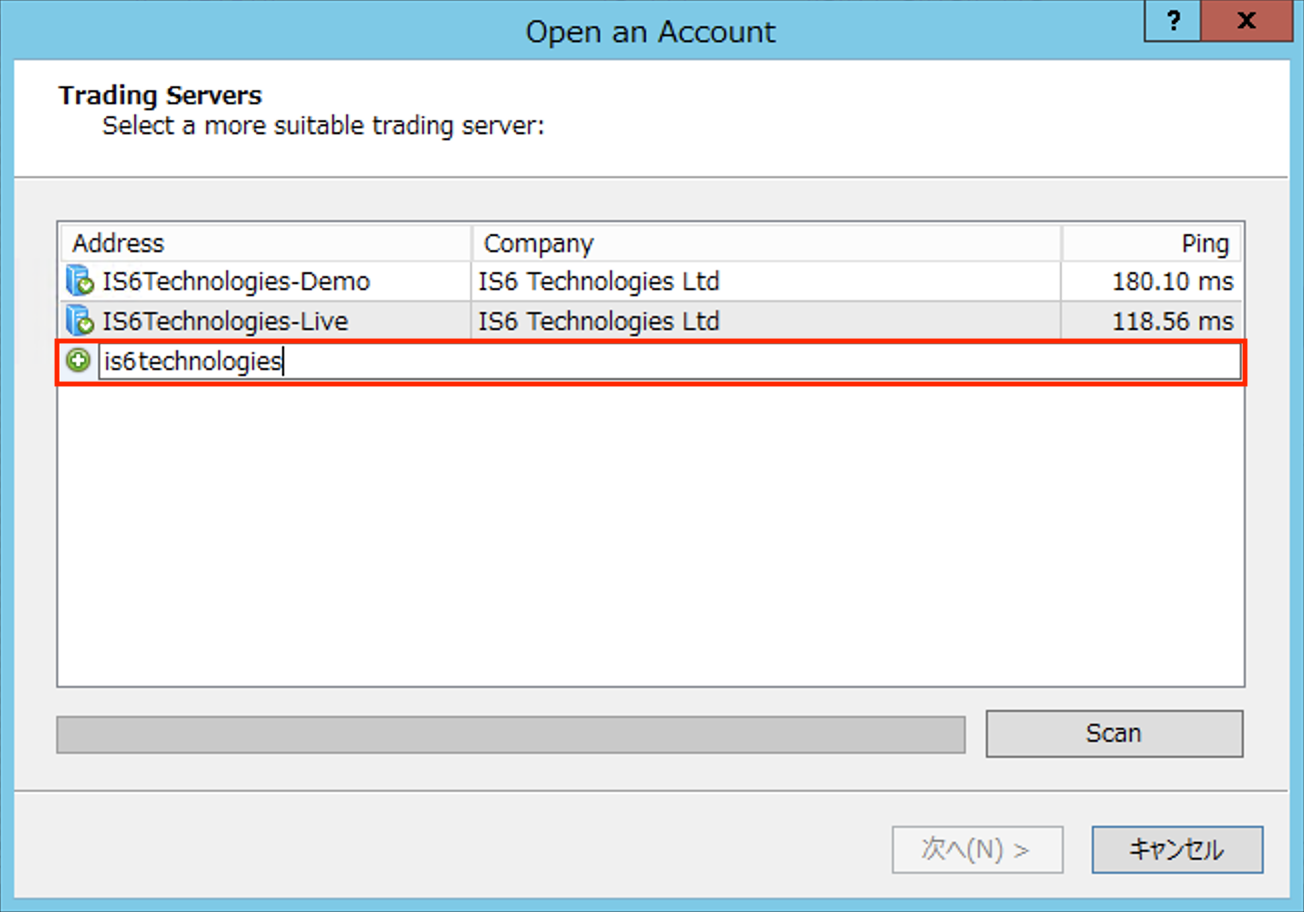Click the empty area of the server list

(x=650, y=530)
